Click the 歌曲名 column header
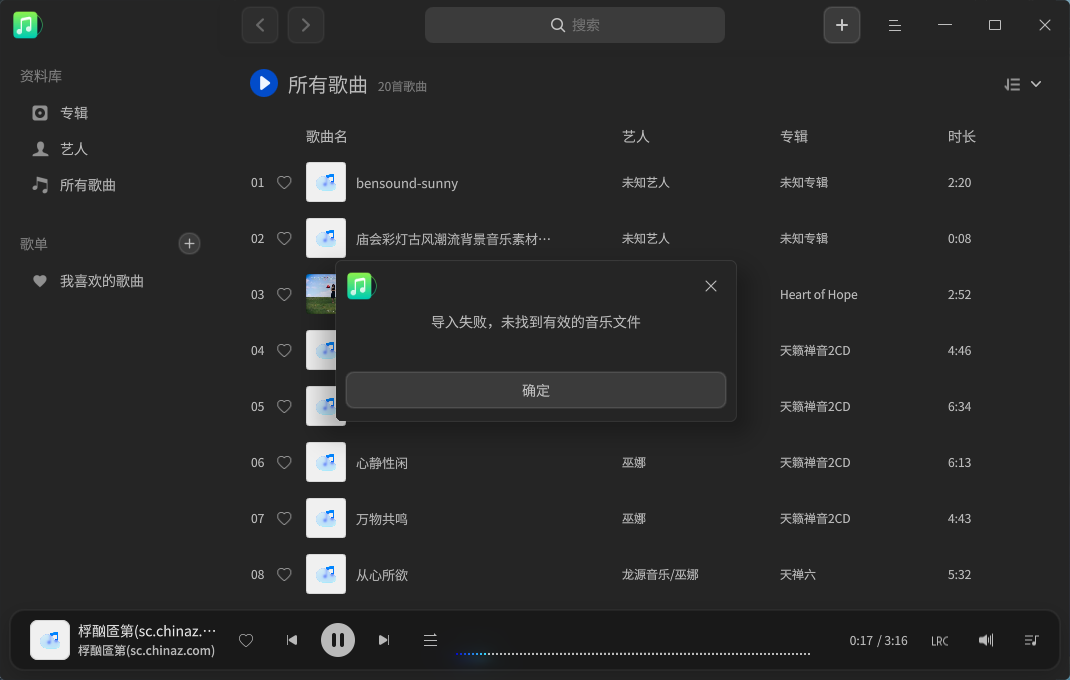The image size is (1070, 680). point(326,137)
